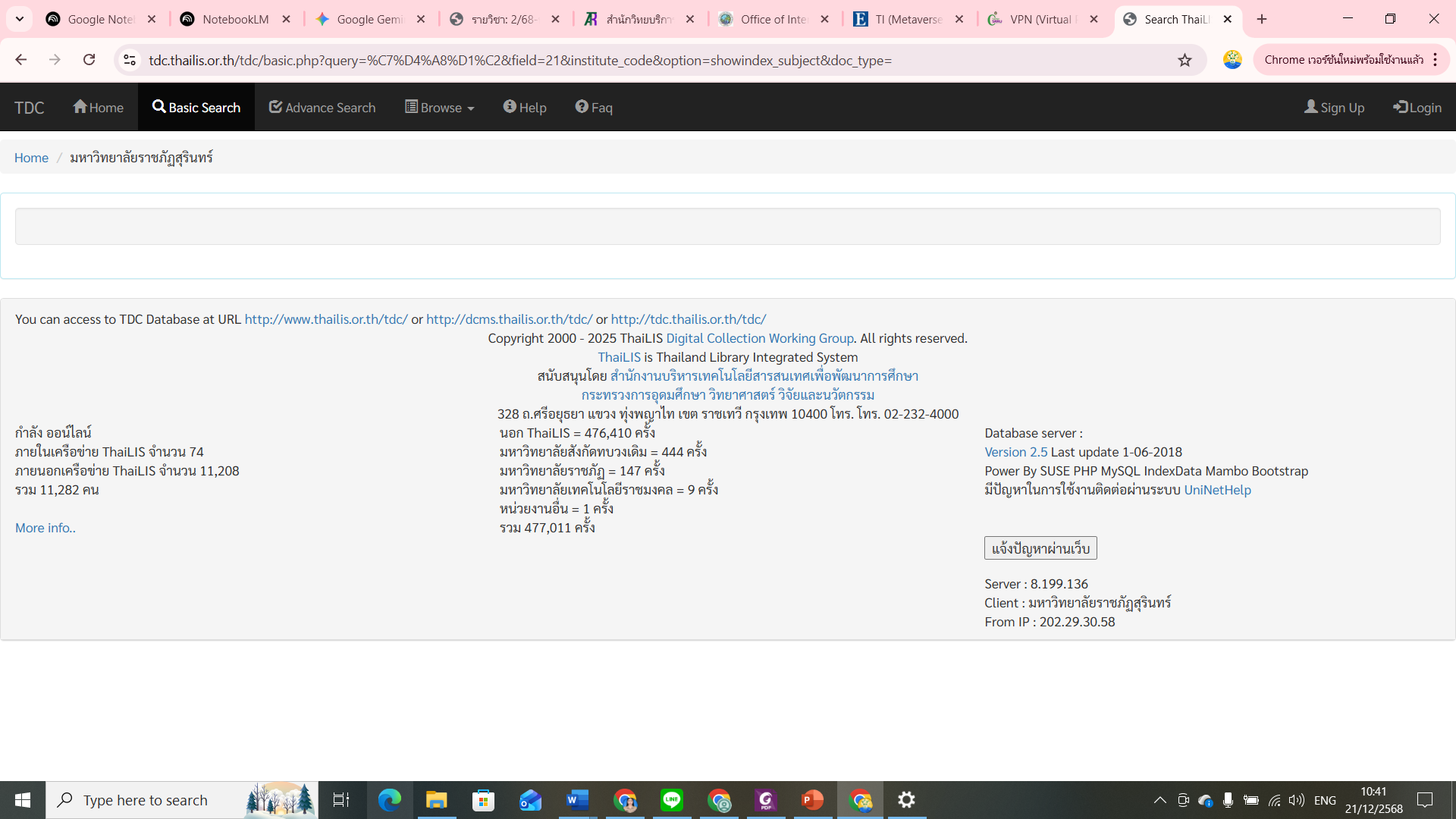Screen dimensions: 1456x819
Task: Click the แจ้งปัญหาผ่านเว็บ button
Action: click(x=1041, y=548)
